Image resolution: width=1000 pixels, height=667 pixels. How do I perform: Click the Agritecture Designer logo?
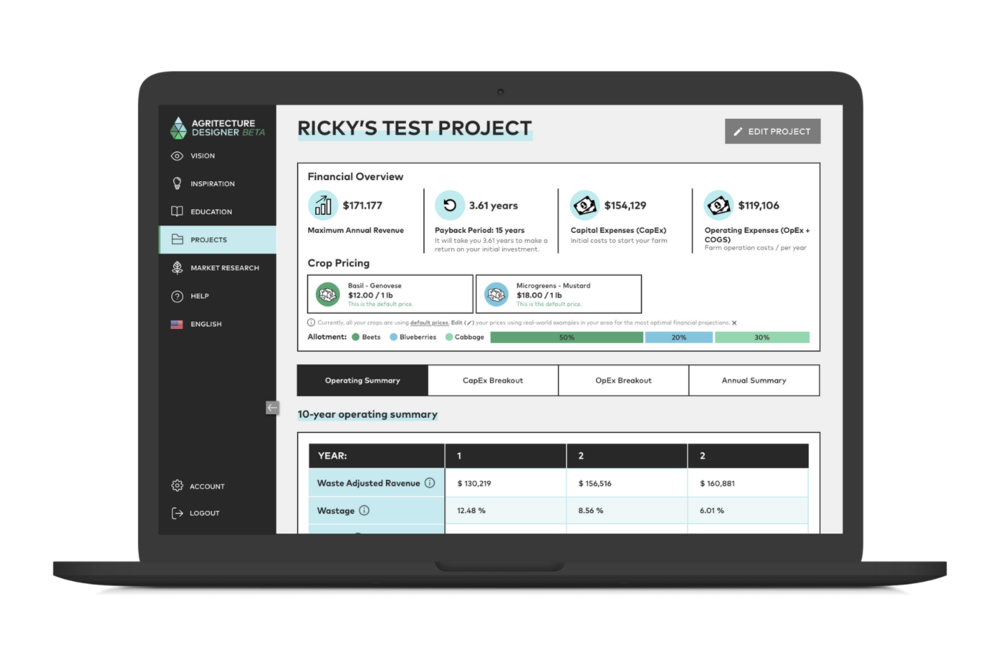[217, 128]
